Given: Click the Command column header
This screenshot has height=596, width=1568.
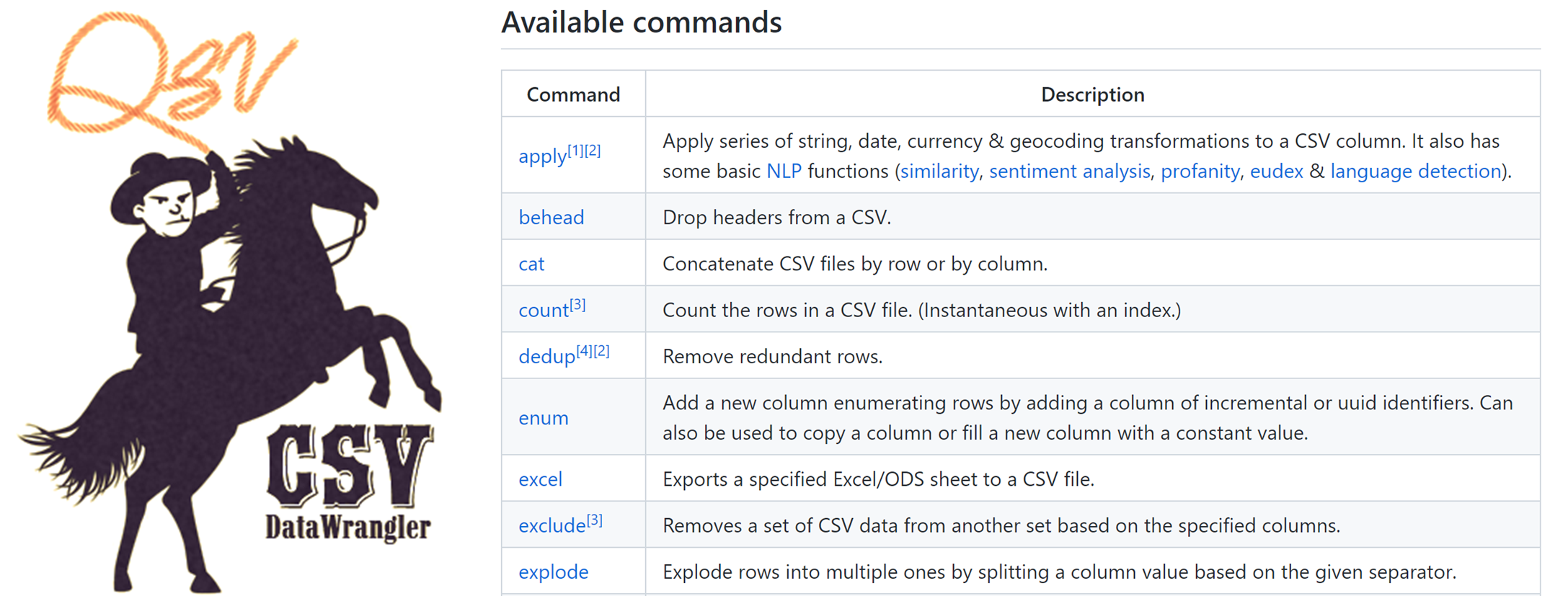Looking at the screenshot, I should pyautogui.click(x=573, y=94).
